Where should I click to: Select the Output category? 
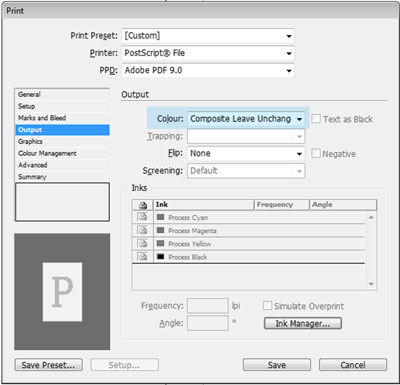[x=62, y=130]
